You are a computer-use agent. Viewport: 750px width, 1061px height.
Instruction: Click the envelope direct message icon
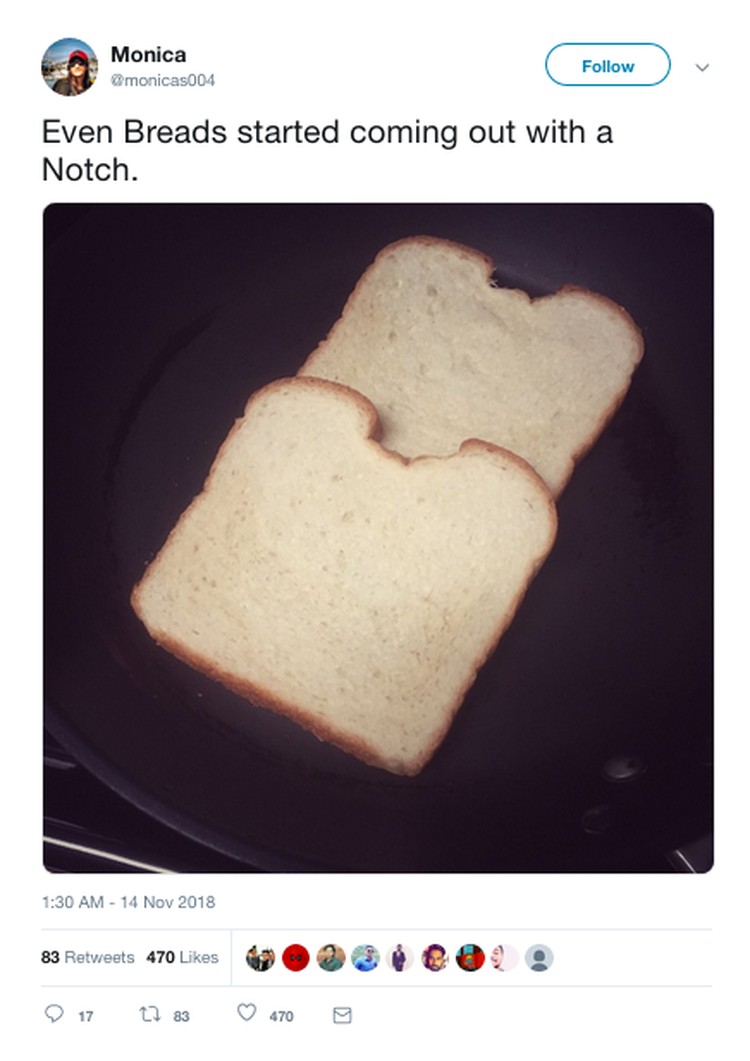point(343,1015)
